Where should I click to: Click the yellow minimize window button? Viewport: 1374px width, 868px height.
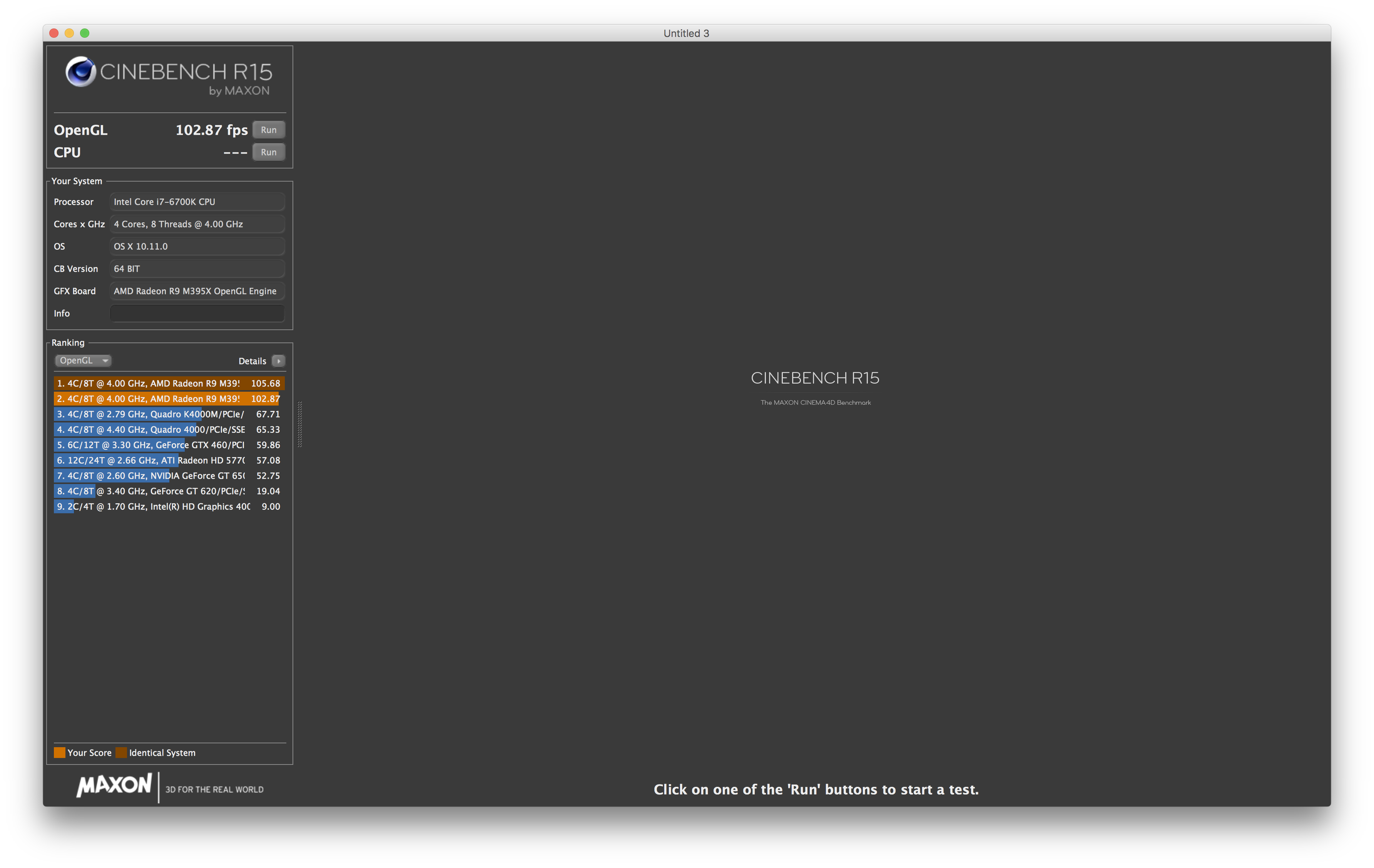tap(70, 33)
